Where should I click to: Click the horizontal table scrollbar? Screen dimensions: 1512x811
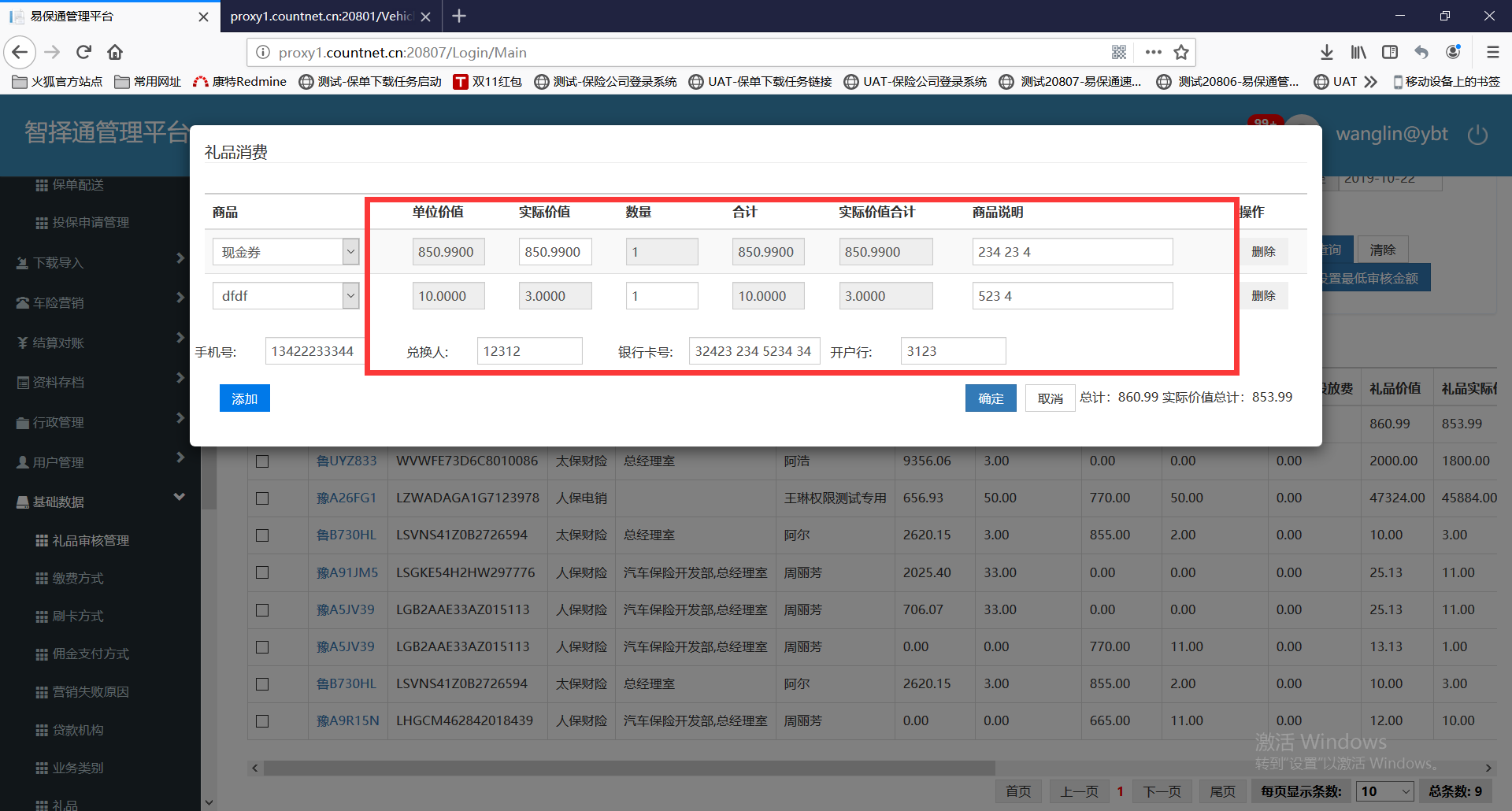(x=628, y=768)
